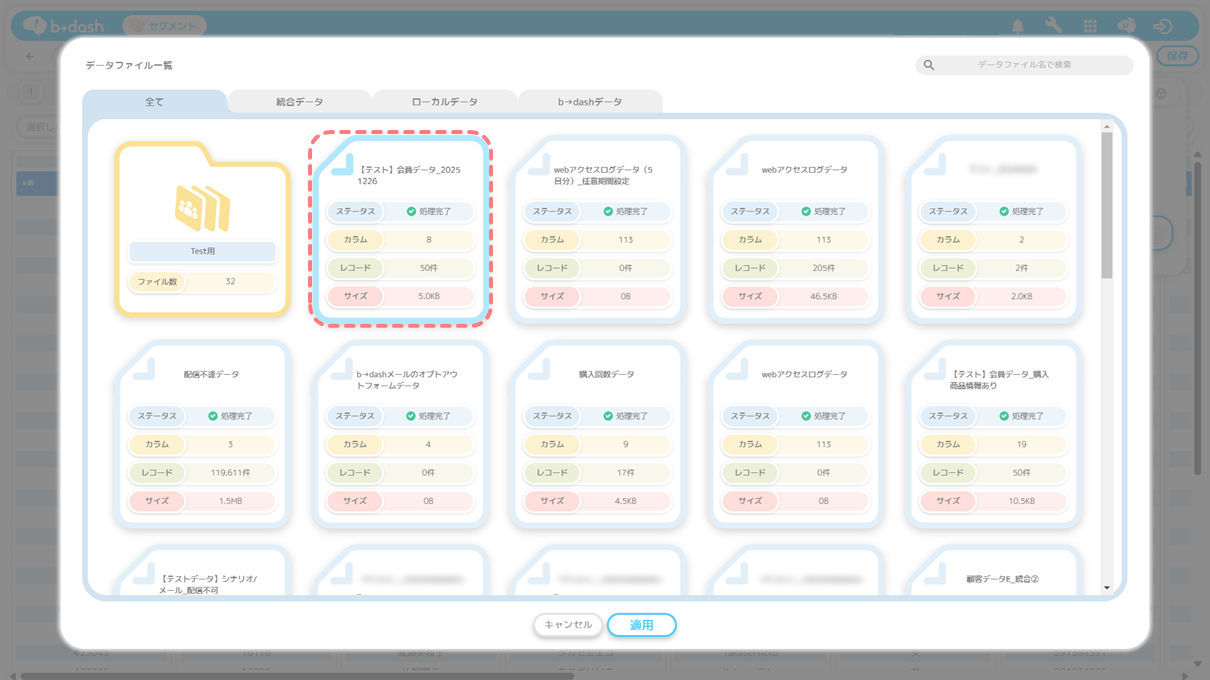Click the search magnifier icon

[929, 65]
